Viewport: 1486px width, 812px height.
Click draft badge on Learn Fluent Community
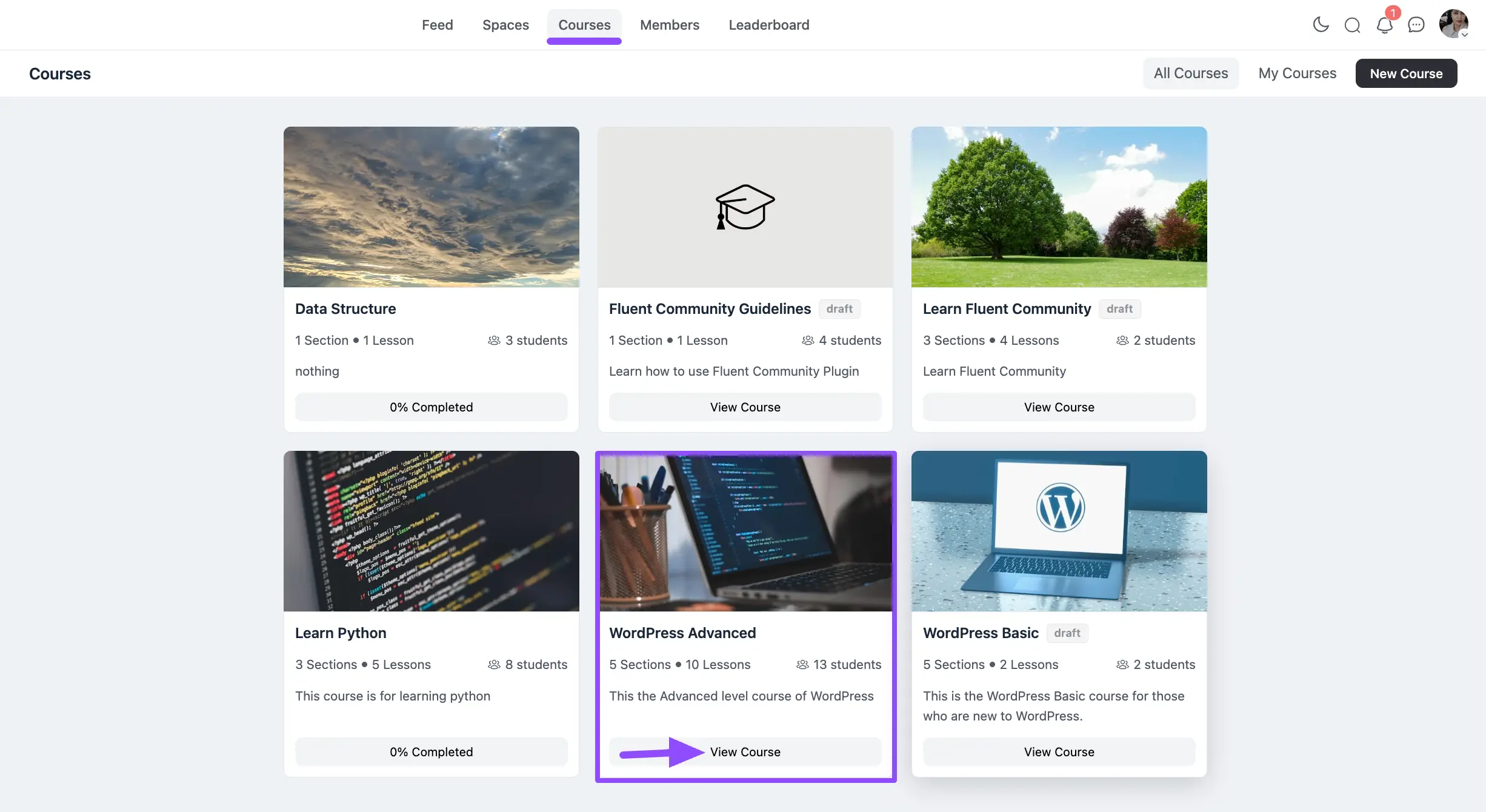click(x=1119, y=309)
